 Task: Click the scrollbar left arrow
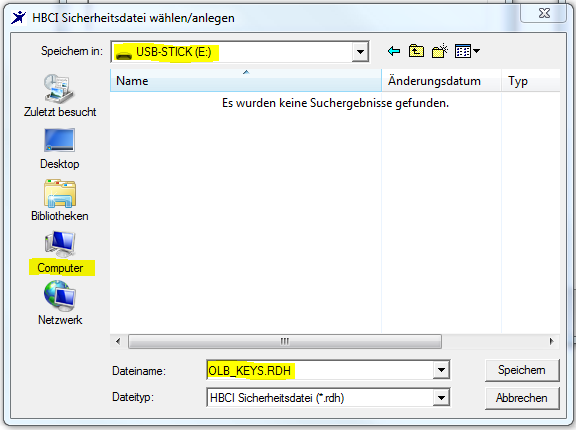[x=118, y=342]
